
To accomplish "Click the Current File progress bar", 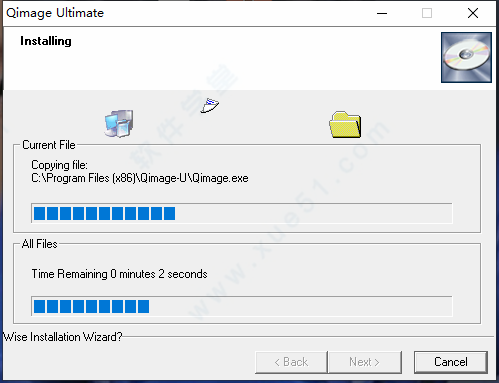I will pos(242,213).
